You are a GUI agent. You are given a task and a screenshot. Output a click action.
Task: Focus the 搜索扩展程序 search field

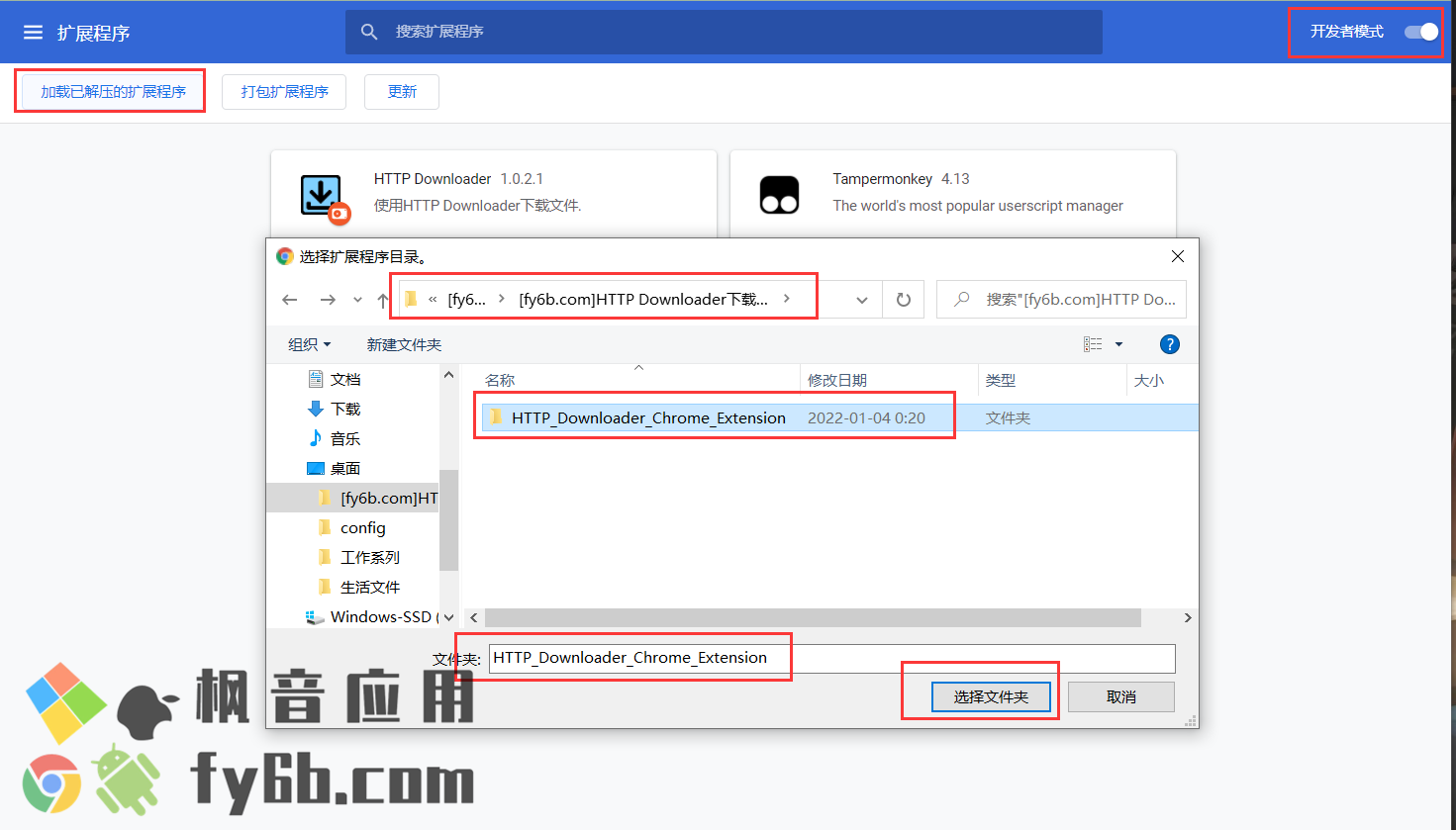coord(724,32)
